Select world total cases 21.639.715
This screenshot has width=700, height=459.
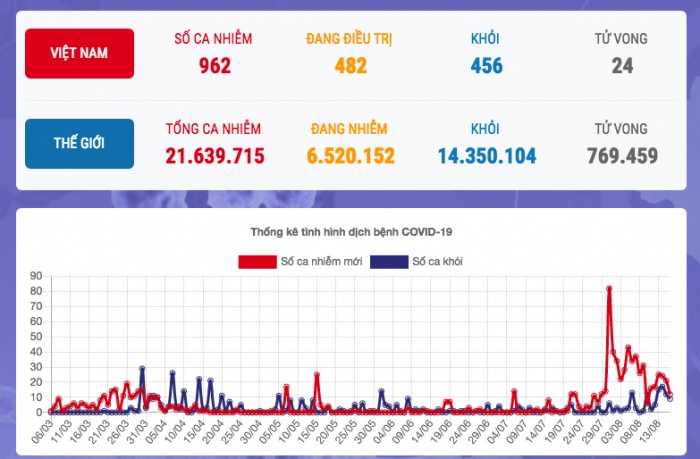(214, 155)
